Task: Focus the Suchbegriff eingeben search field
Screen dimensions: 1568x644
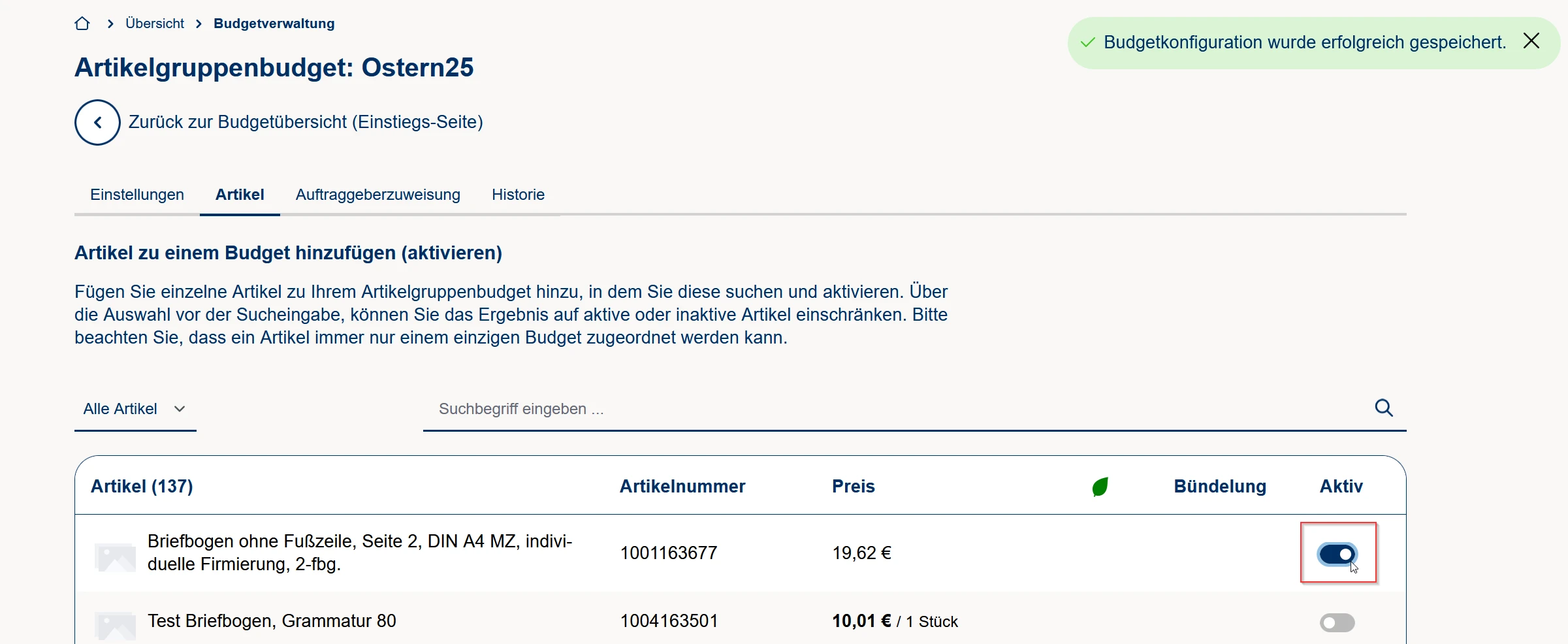Action: (895, 409)
